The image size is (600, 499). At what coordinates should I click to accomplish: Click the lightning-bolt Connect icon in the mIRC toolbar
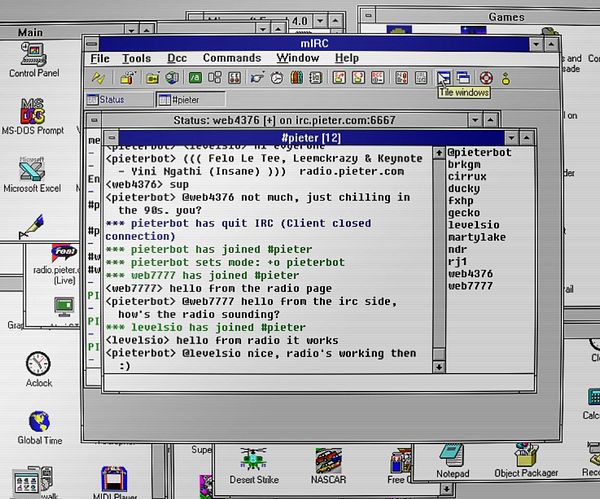(x=98, y=78)
